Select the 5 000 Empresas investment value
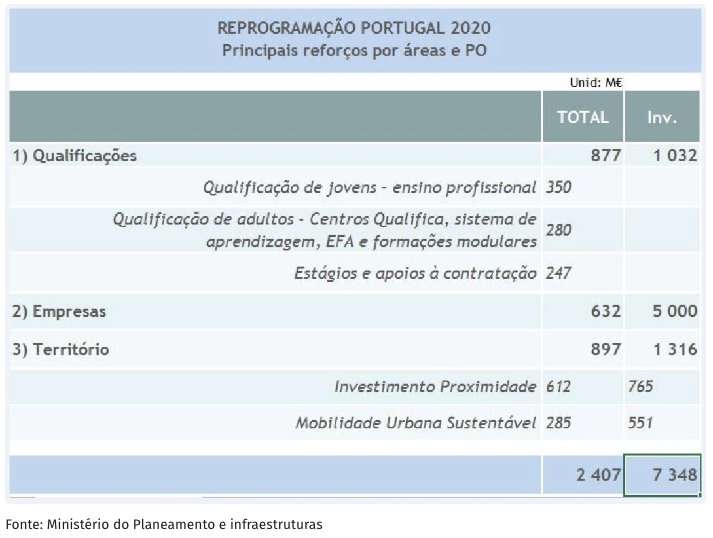The image size is (713, 538). [675, 312]
